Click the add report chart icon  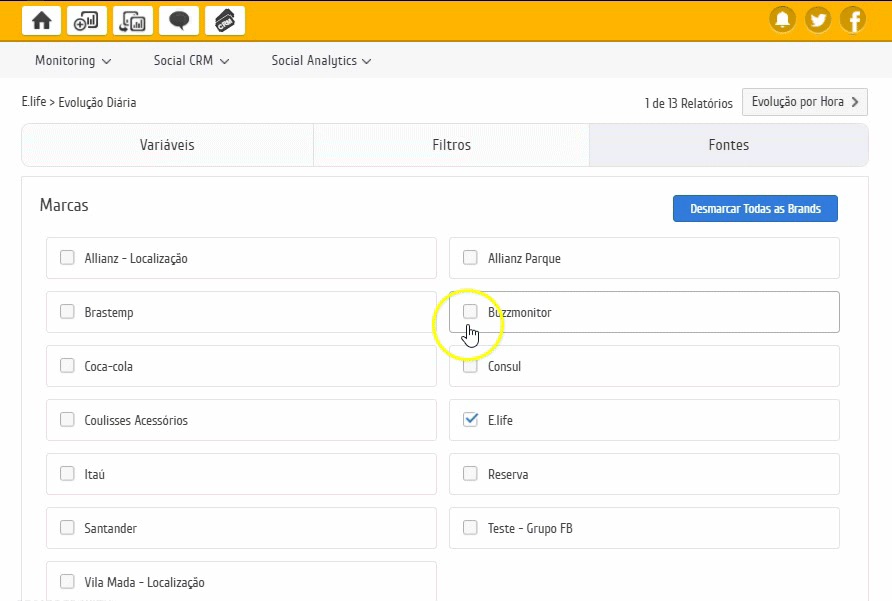87,20
